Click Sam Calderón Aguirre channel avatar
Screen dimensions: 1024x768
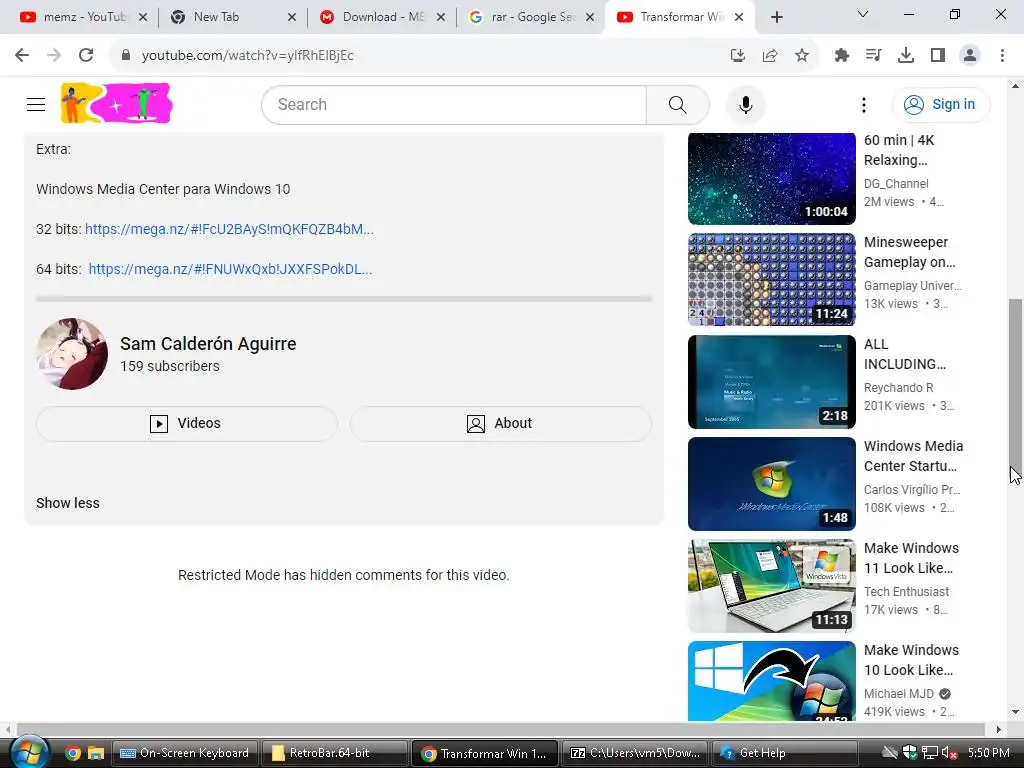point(72,354)
